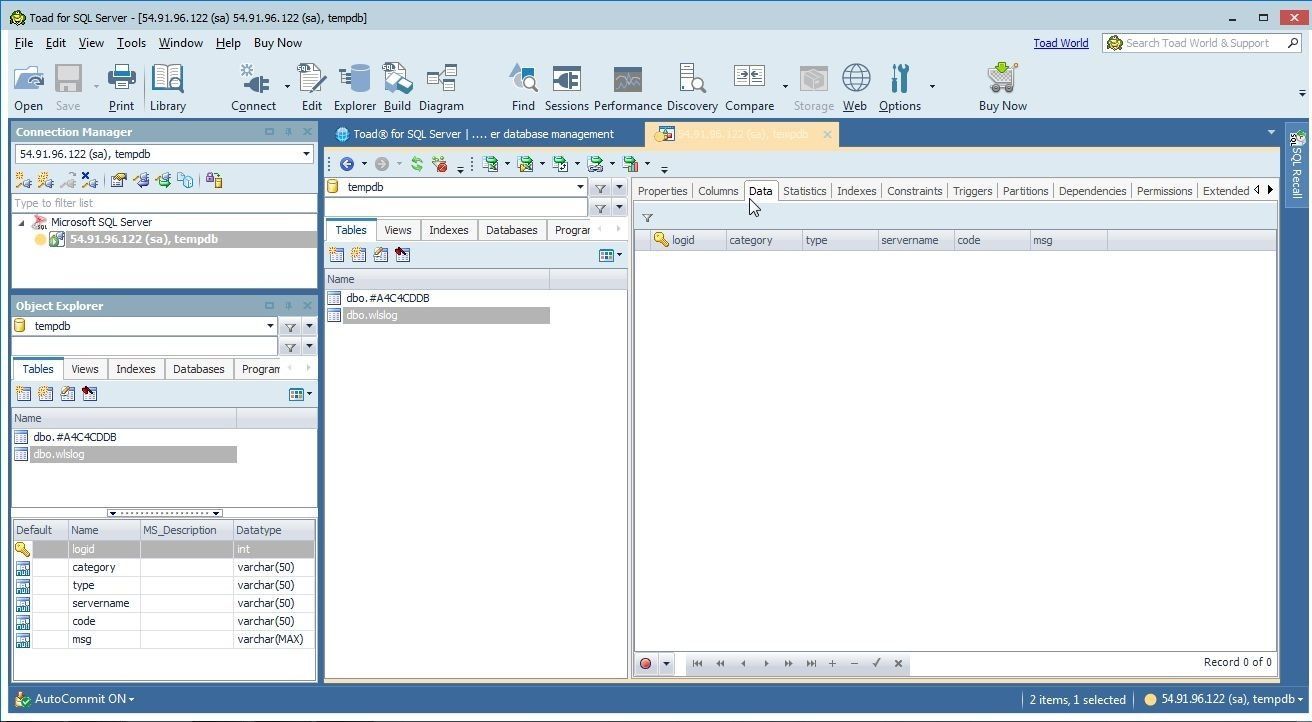Viewport: 1312px width, 722px height.
Task: Click the create table icon in Object Explorer
Action: (23, 394)
